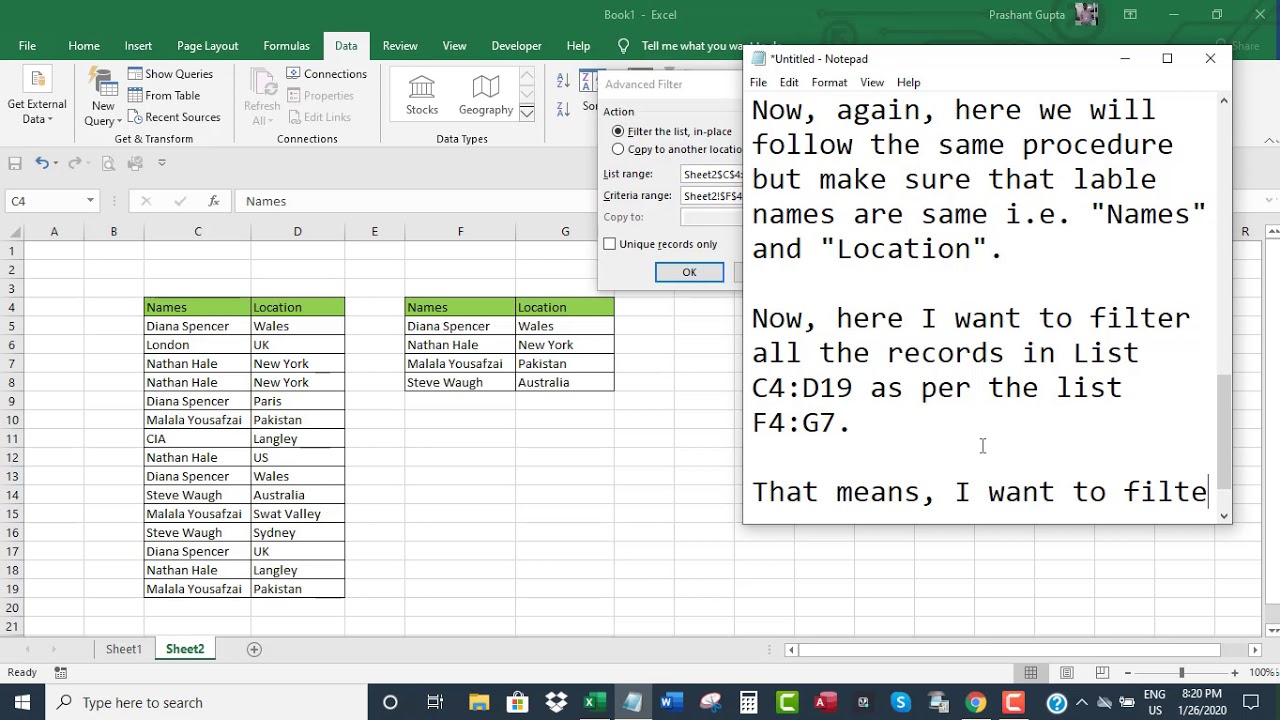Screen dimensions: 1280x720
Task: Expand the Data Types gallery more arrow
Action: (x=527, y=113)
